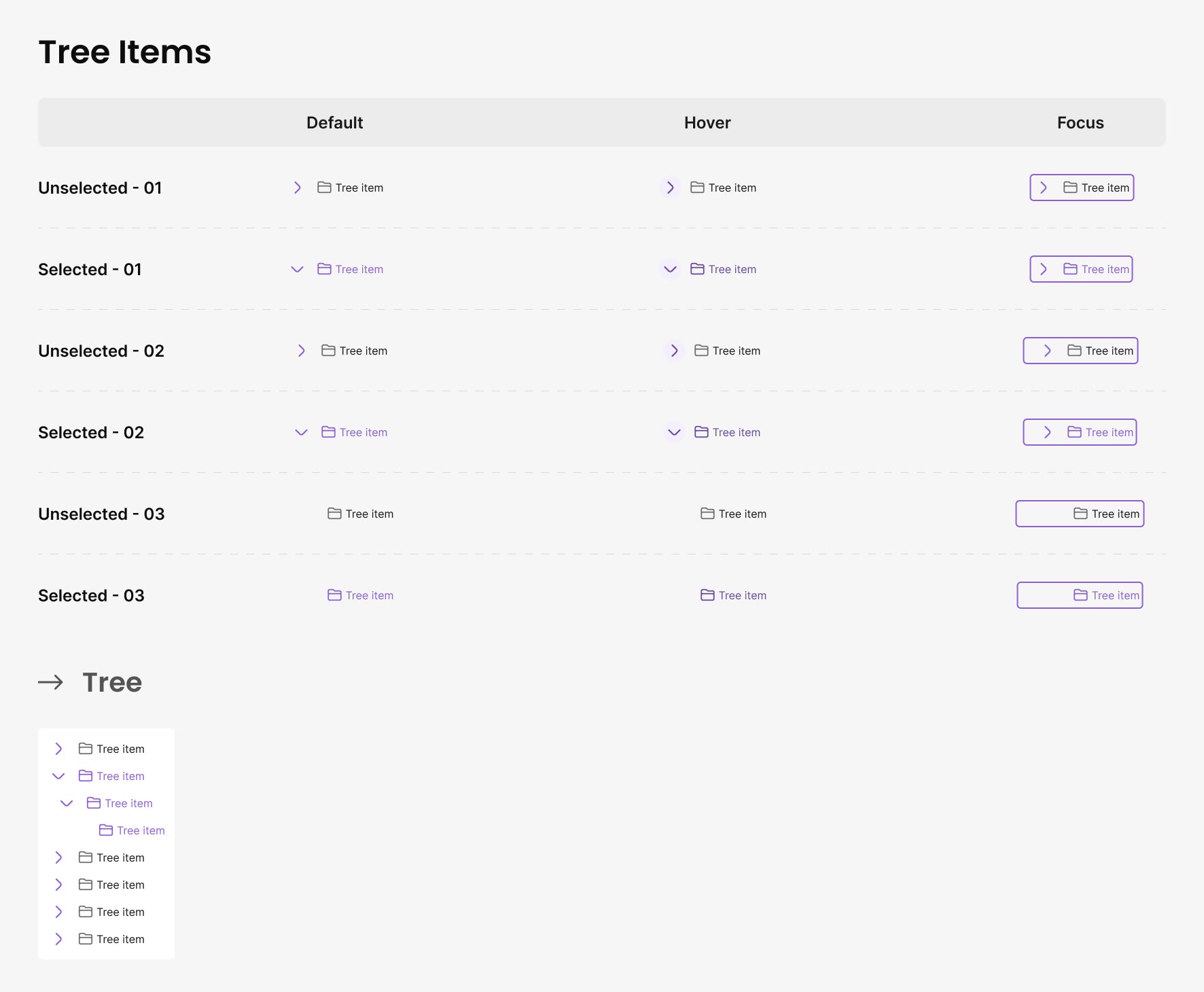Click folder icon in Selected - 01 Focus cell
Viewport: 1204px width, 992px height.
pos(1070,269)
